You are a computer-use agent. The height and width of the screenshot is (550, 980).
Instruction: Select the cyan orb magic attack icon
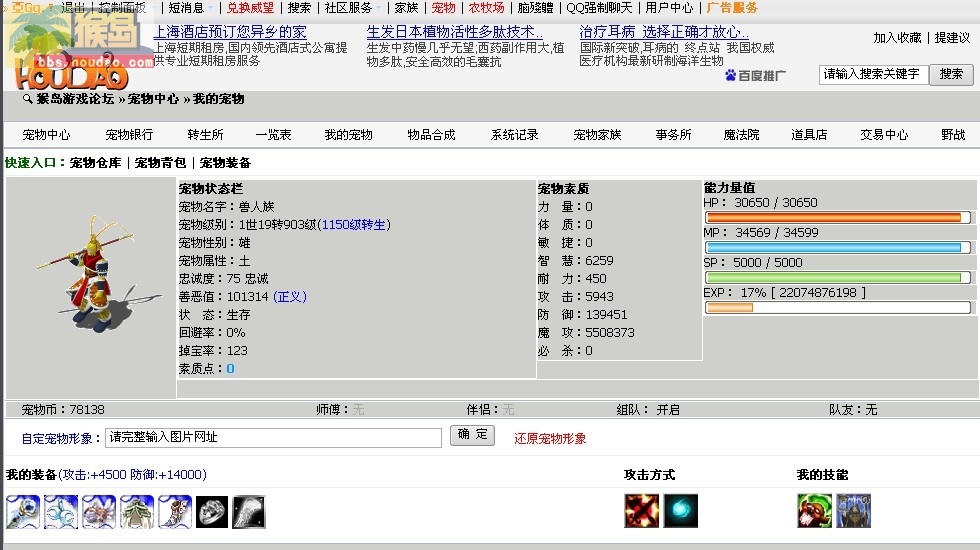click(681, 511)
